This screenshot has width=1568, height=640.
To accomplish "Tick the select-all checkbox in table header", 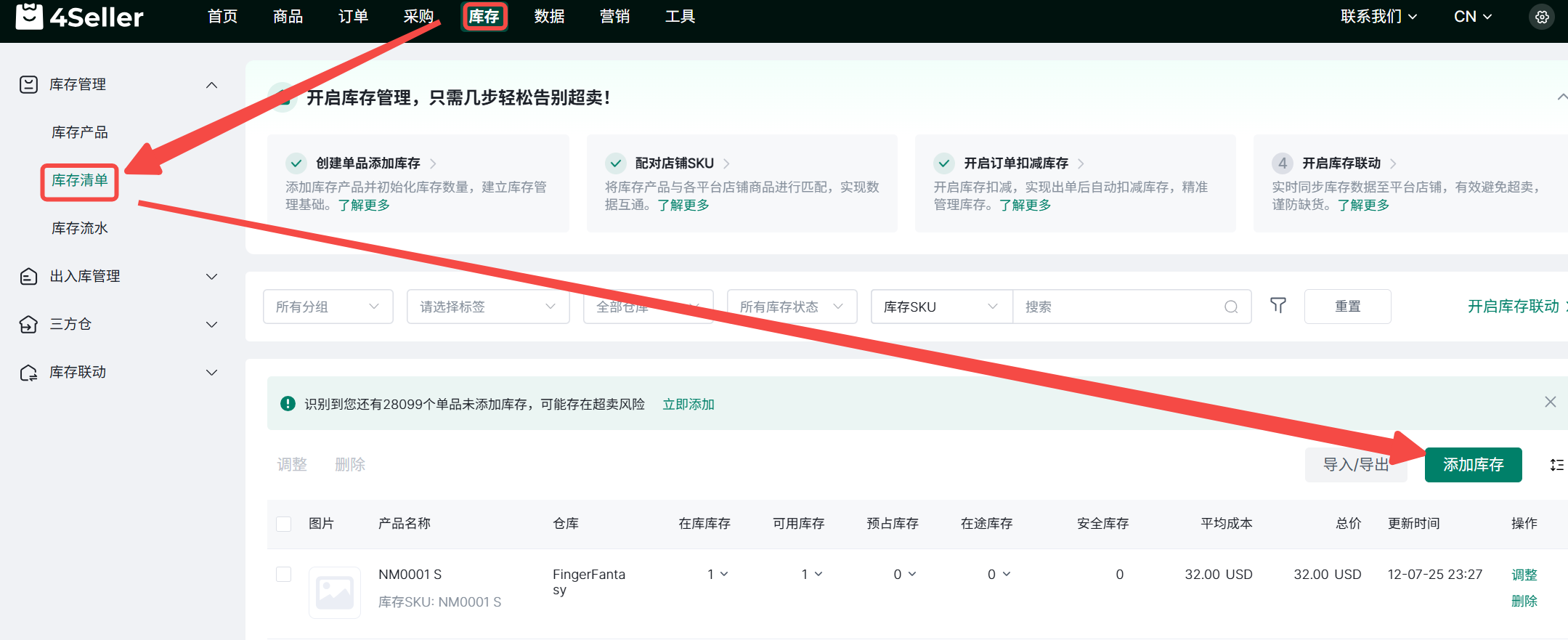I will tap(284, 524).
